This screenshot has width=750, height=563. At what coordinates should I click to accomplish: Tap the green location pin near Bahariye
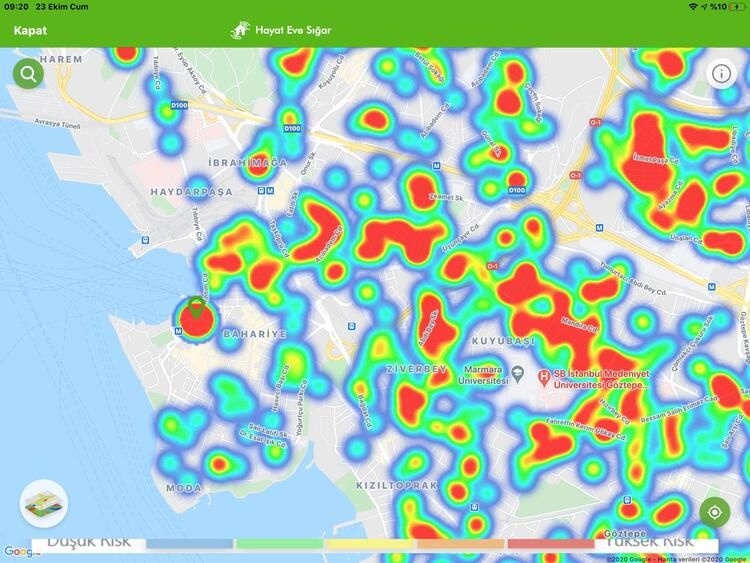(196, 311)
